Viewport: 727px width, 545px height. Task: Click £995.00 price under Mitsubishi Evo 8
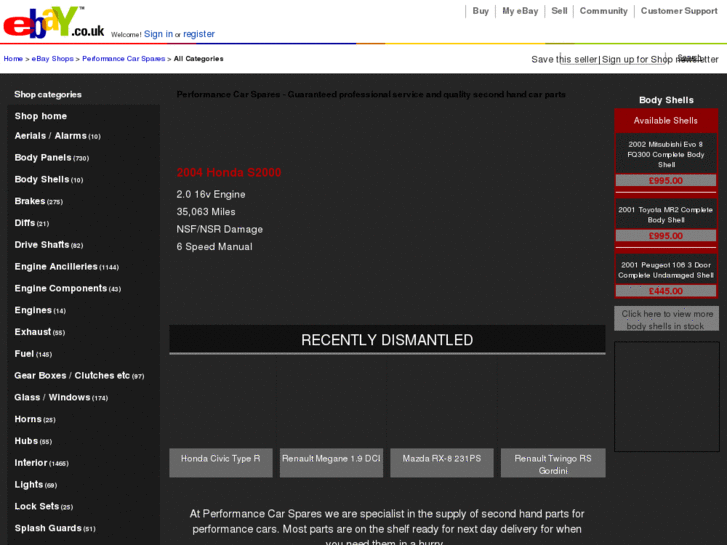coord(666,180)
